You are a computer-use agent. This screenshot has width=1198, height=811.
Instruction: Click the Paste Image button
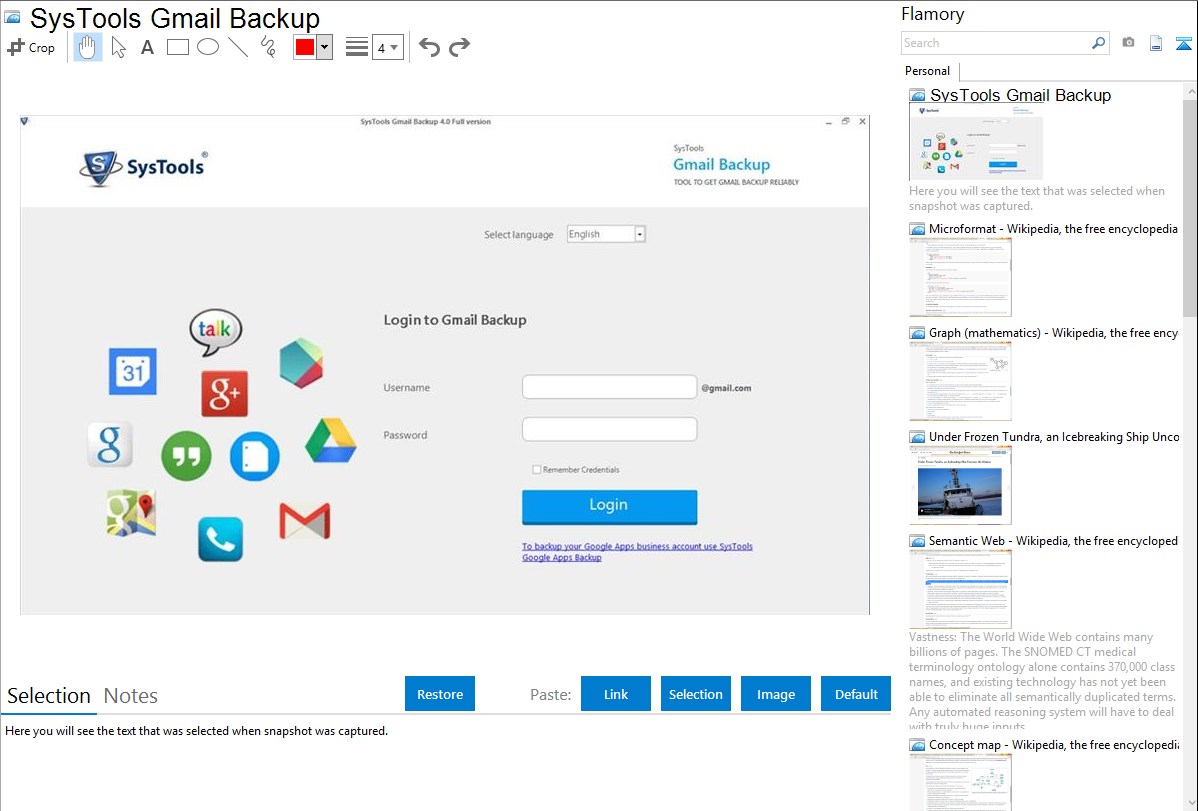pos(775,694)
